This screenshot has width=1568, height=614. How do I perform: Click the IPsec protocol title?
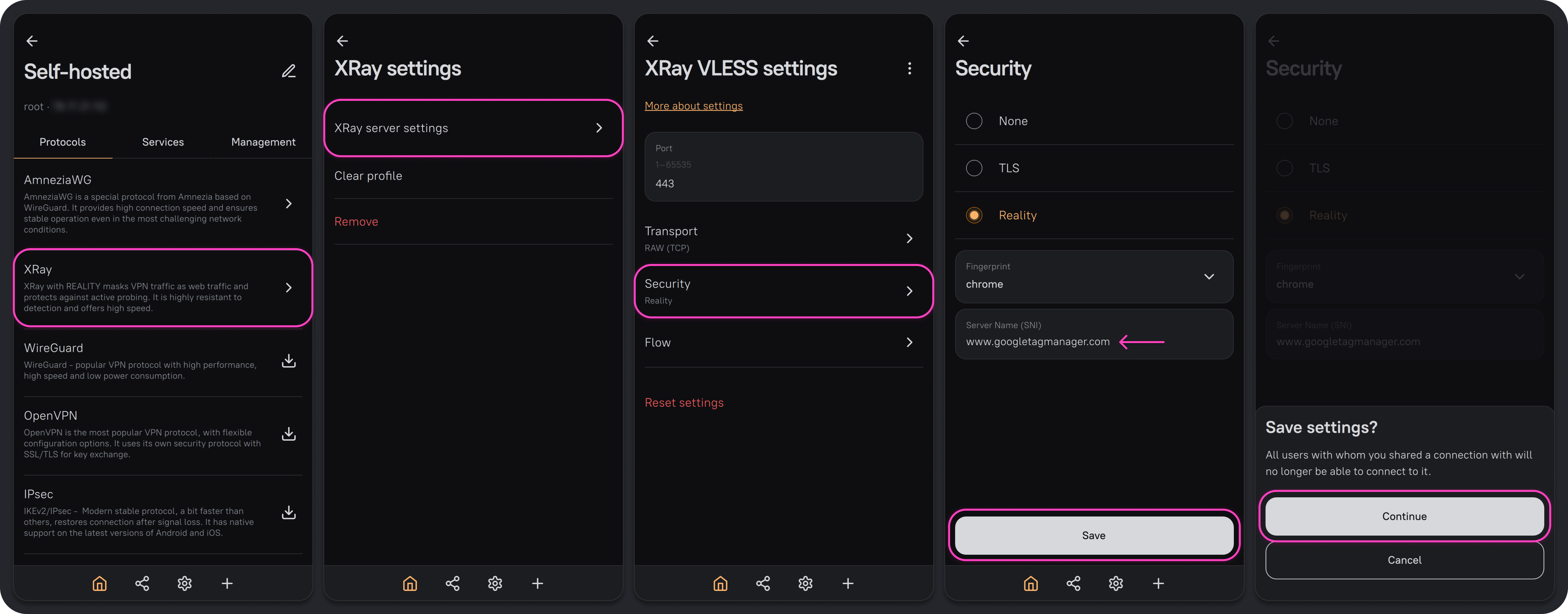pos(38,494)
